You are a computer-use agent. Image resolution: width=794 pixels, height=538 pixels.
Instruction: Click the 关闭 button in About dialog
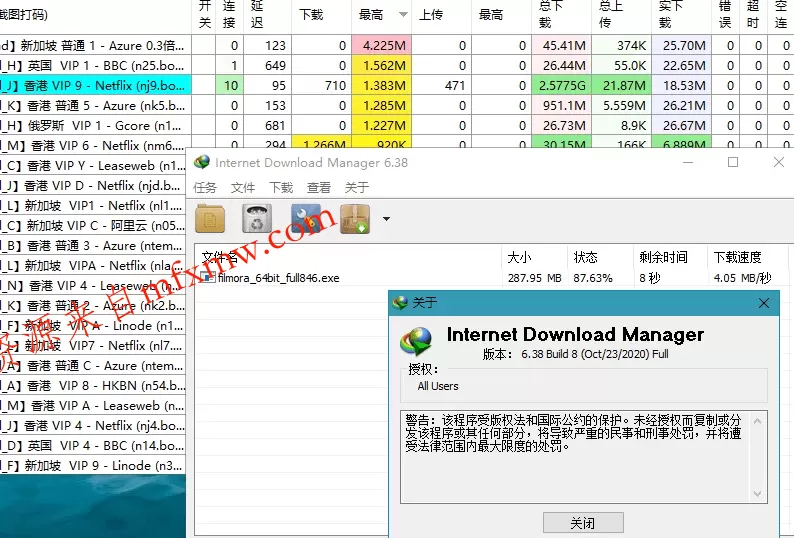(583, 523)
